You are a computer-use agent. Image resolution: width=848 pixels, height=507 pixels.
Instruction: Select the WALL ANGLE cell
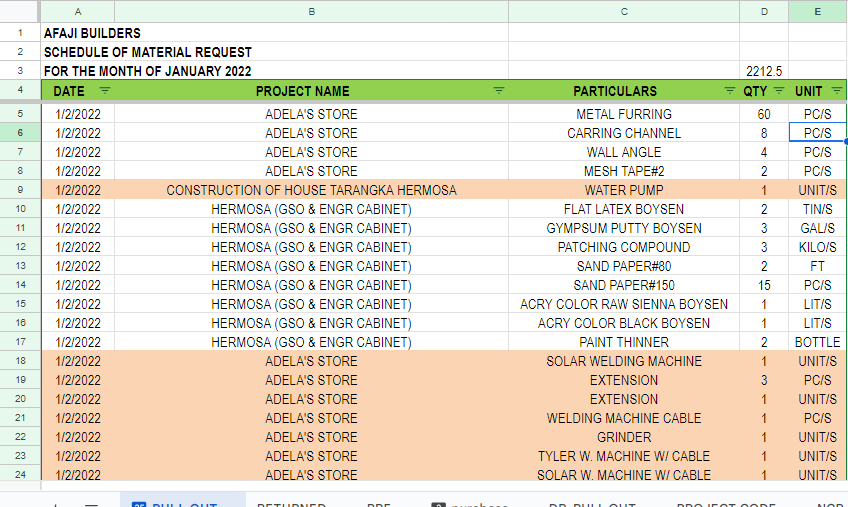pyautogui.click(x=624, y=152)
